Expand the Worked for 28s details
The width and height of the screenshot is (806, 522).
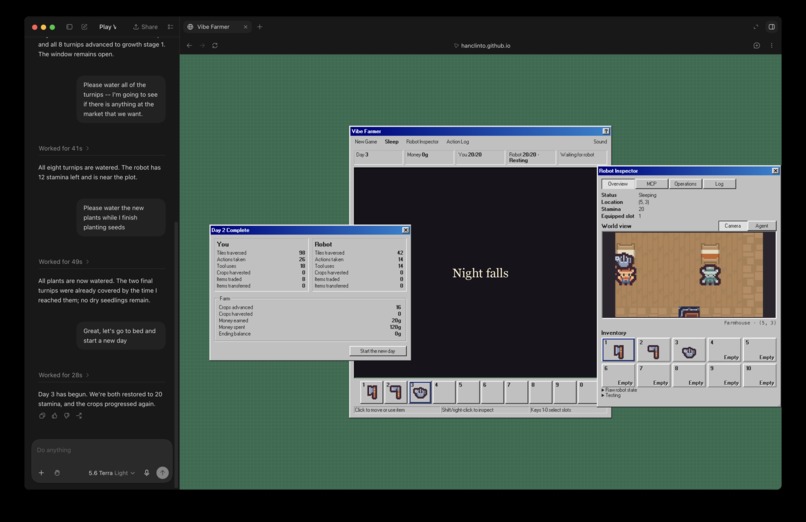[64, 375]
